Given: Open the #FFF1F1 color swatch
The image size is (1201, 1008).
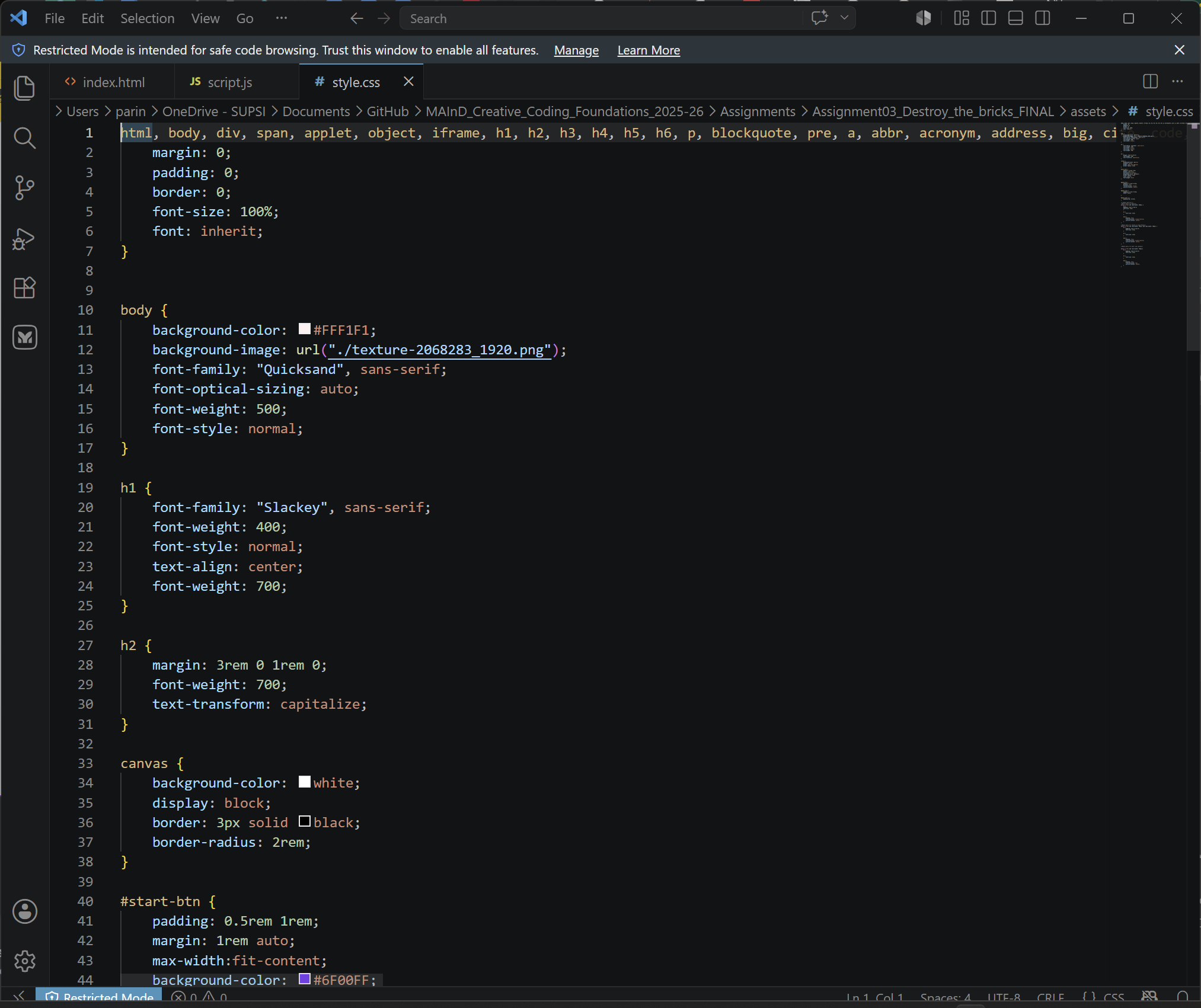Looking at the screenshot, I should point(305,329).
